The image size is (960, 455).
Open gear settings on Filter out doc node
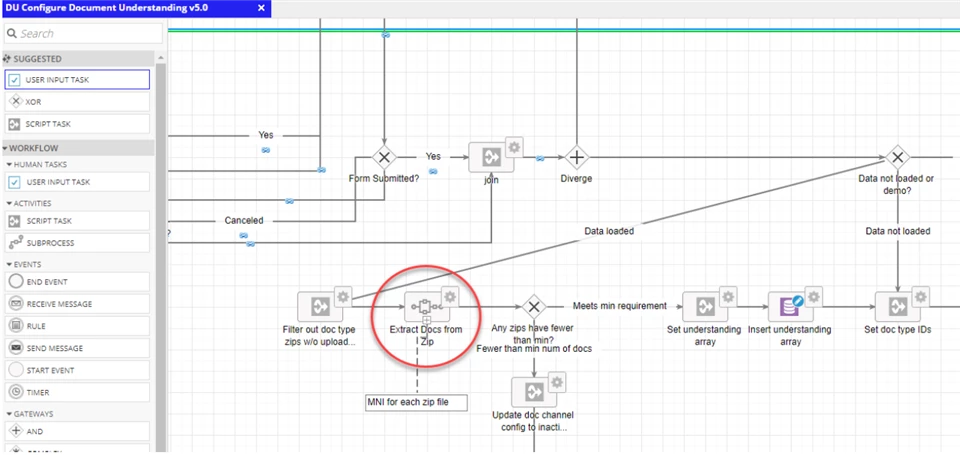click(x=343, y=296)
